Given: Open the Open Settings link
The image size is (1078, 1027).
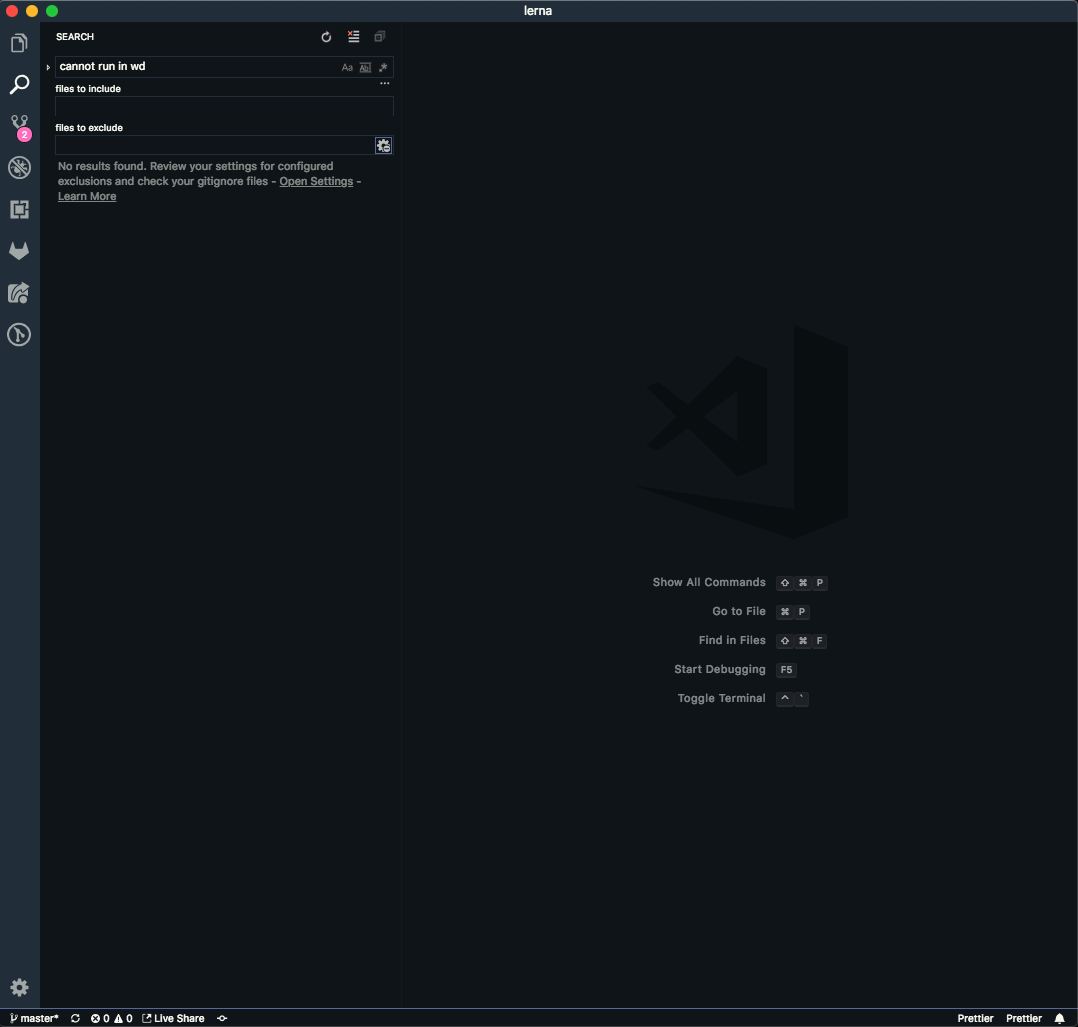Looking at the screenshot, I should (x=316, y=181).
